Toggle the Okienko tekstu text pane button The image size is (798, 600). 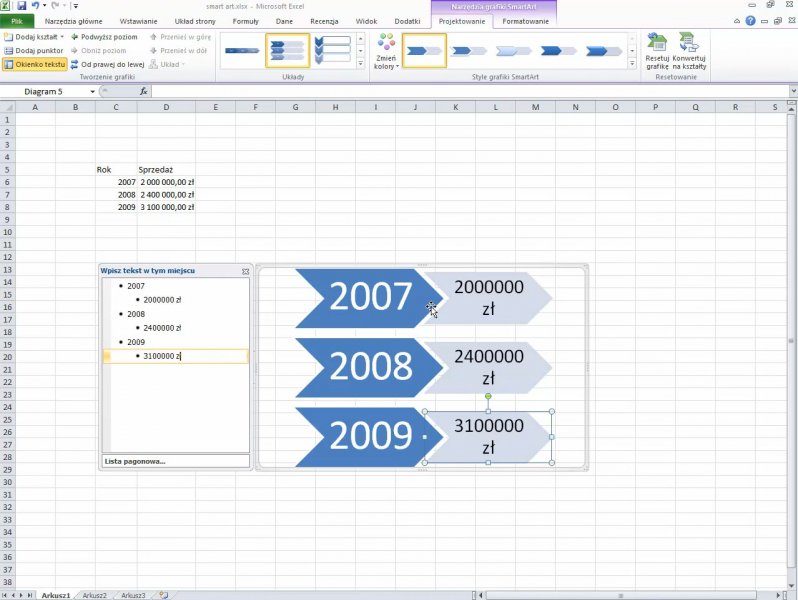(x=34, y=64)
